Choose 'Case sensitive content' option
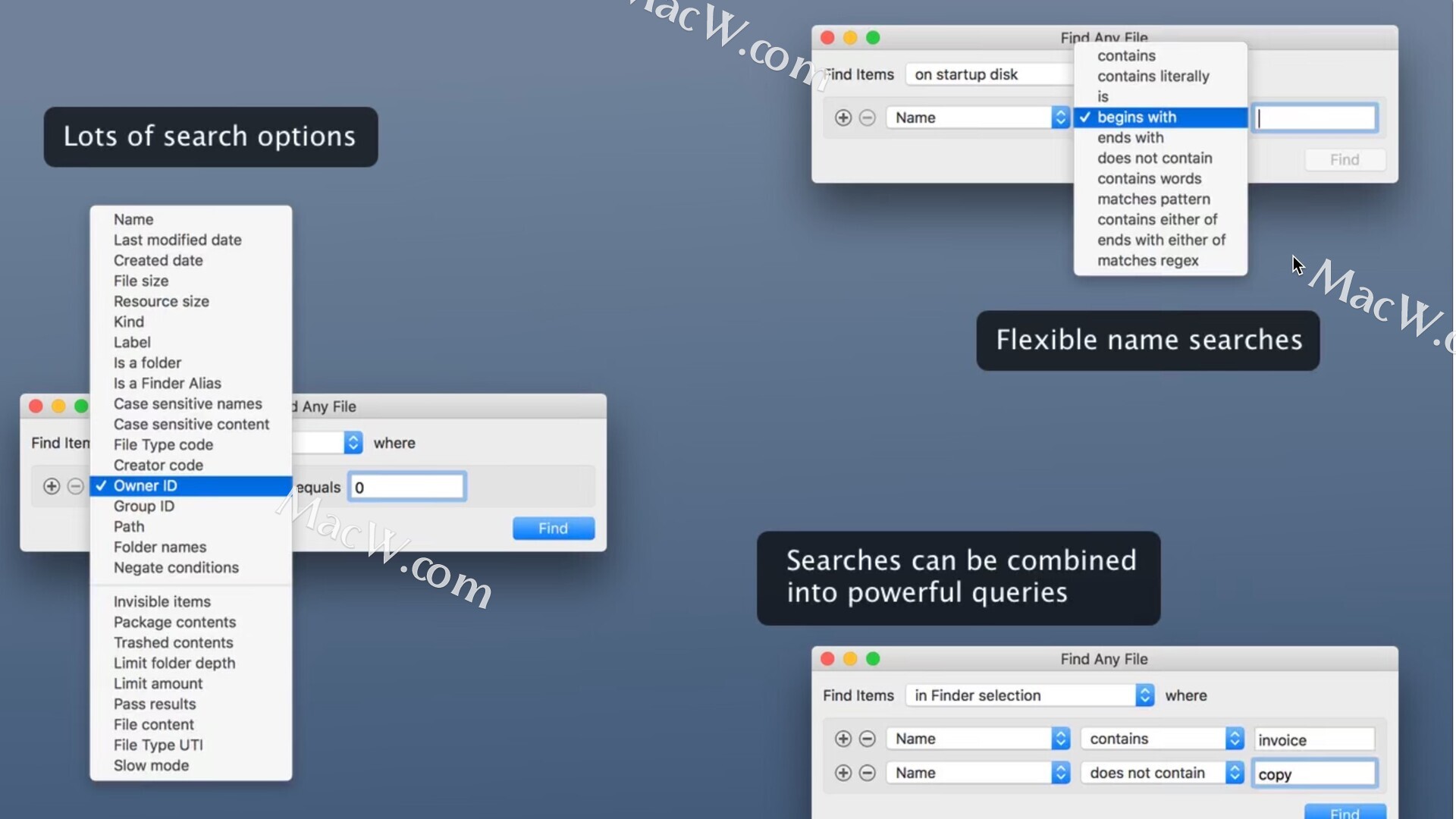Image resolution: width=1456 pixels, height=819 pixels. point(190,424)
